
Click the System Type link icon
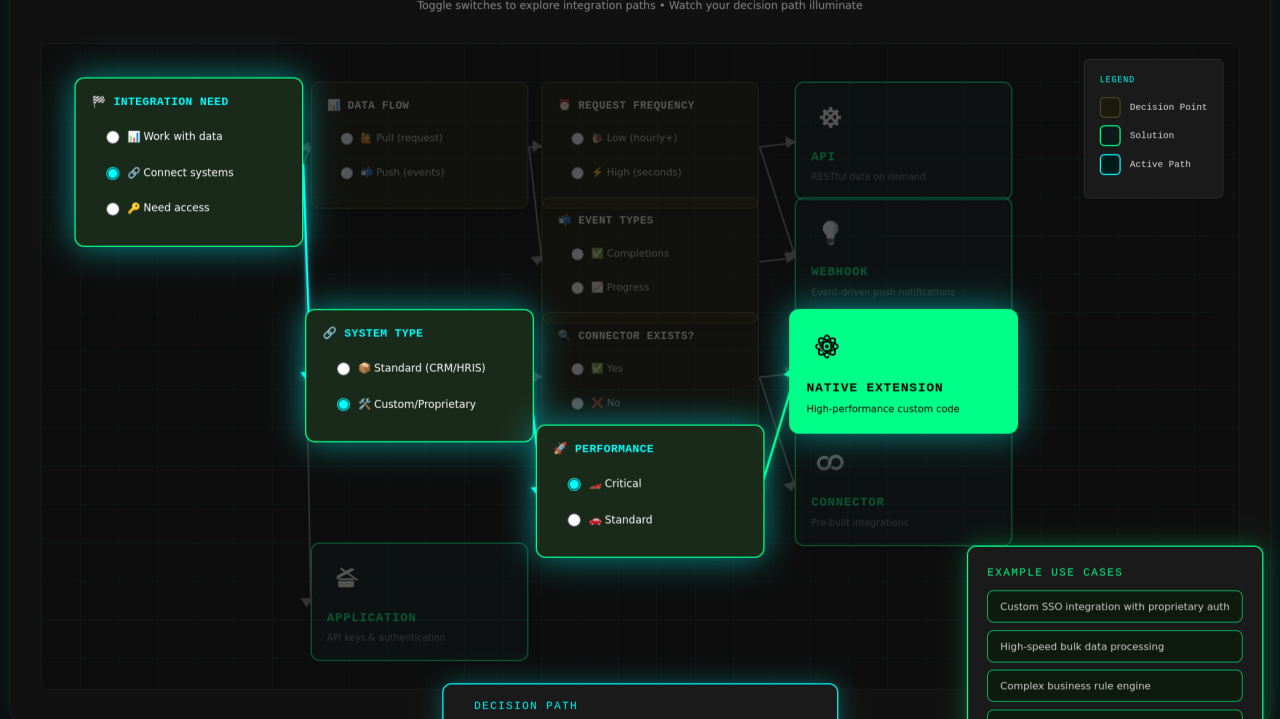[329, 333]
